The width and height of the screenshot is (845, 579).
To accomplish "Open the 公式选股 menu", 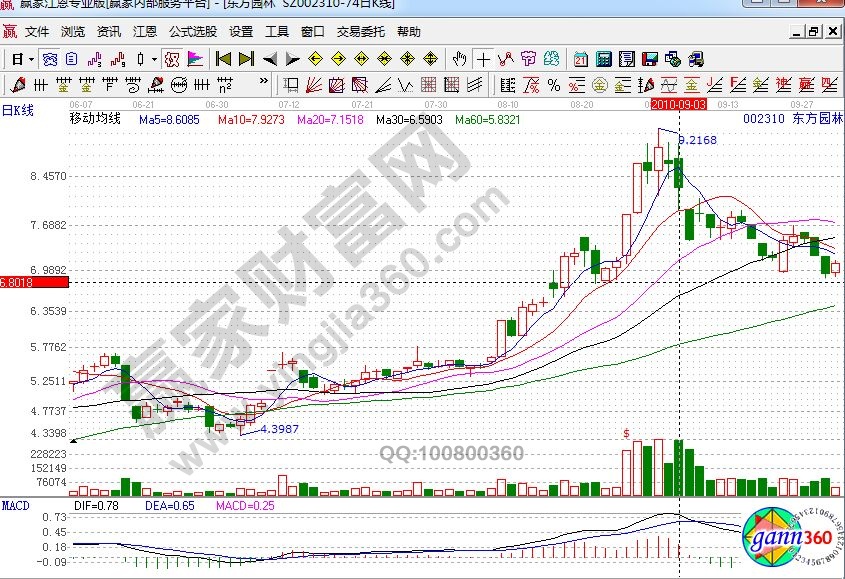I will (x=192, y=31).
